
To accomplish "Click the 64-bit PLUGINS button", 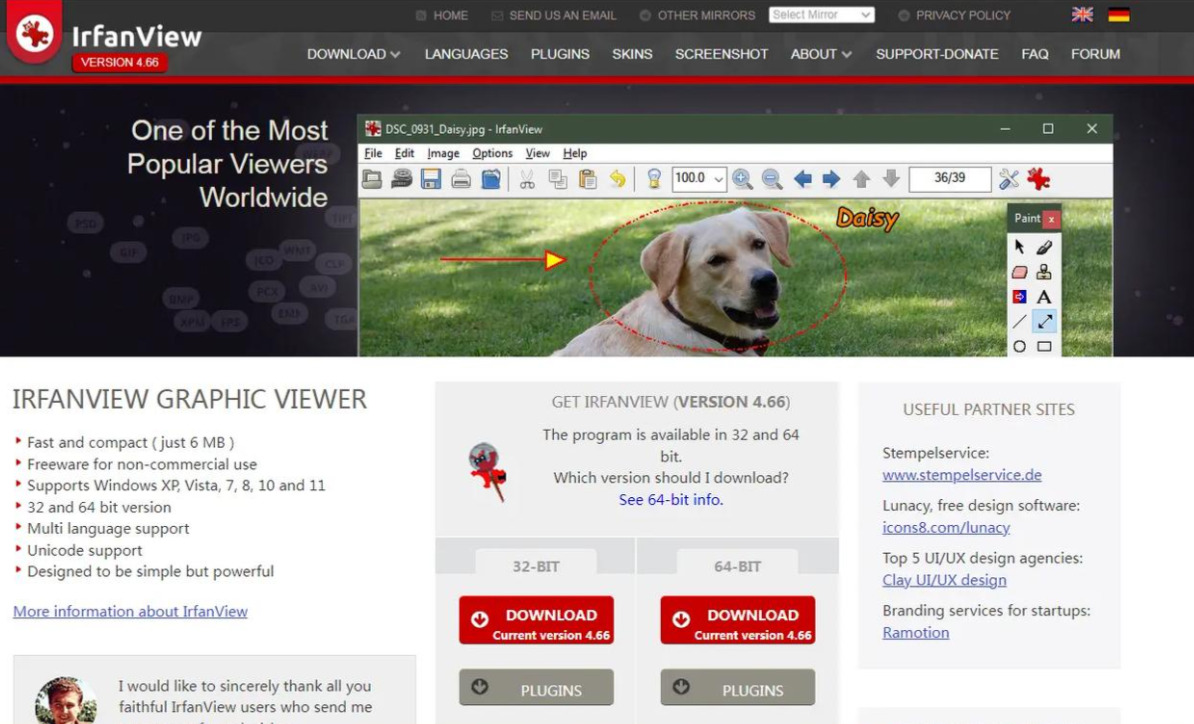I will click(738, 688).
